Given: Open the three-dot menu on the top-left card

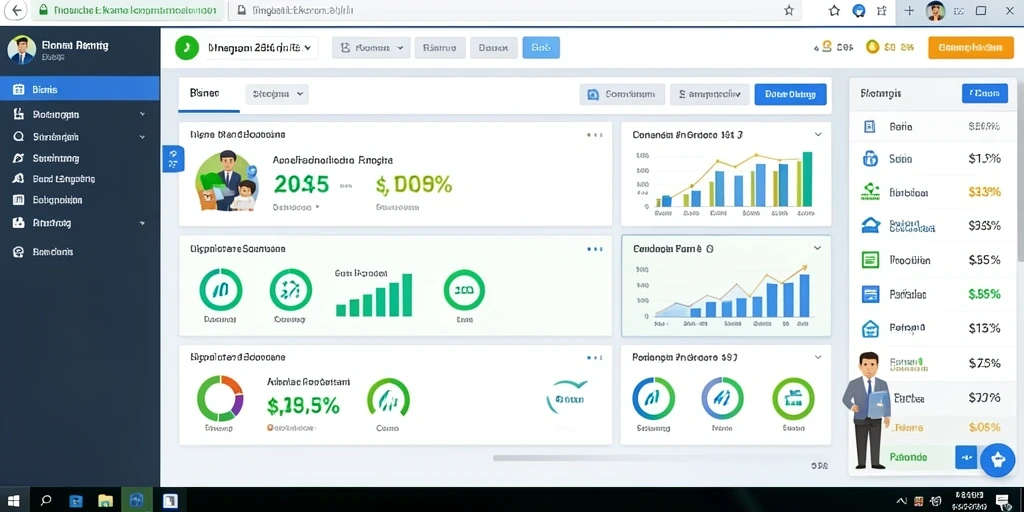Looking at the screenshot, I should (594, 135).
